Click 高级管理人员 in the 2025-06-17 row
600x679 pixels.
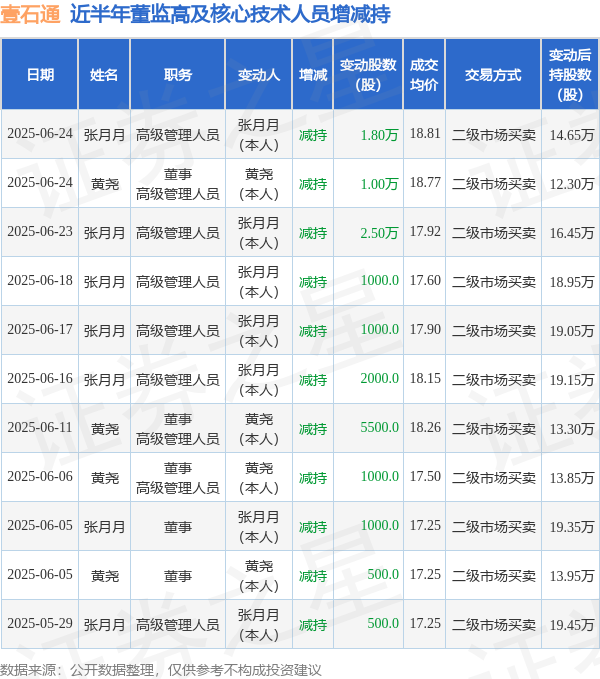pos(177,331)
